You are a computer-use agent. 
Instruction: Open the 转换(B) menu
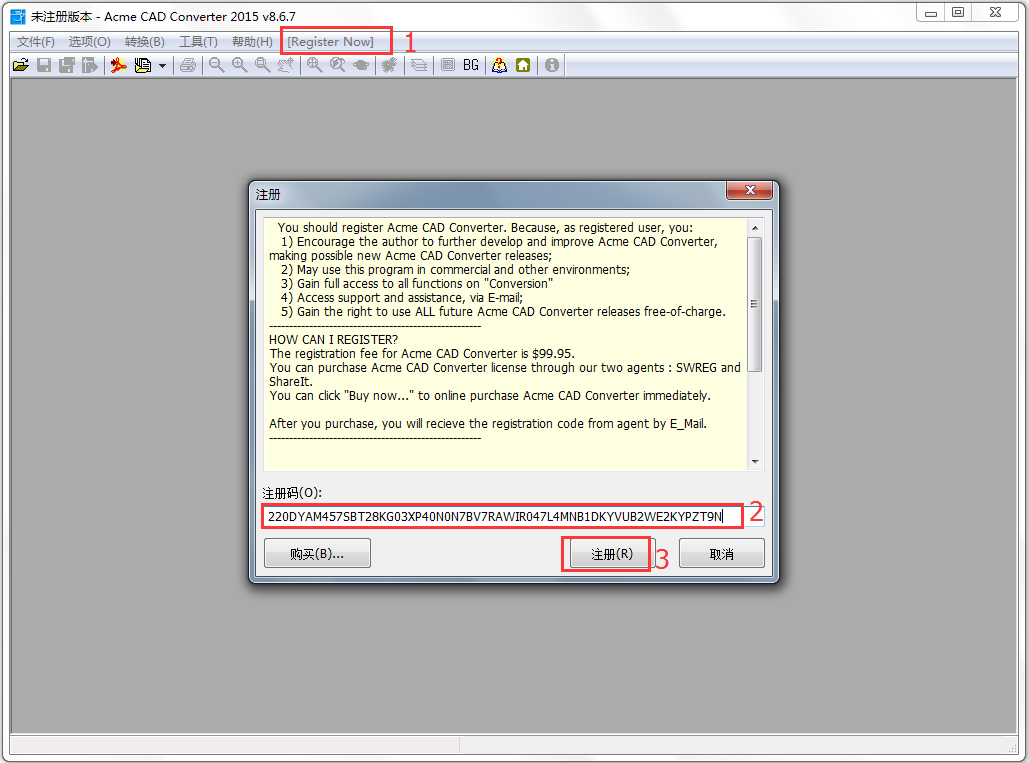(x=144, y=41)
